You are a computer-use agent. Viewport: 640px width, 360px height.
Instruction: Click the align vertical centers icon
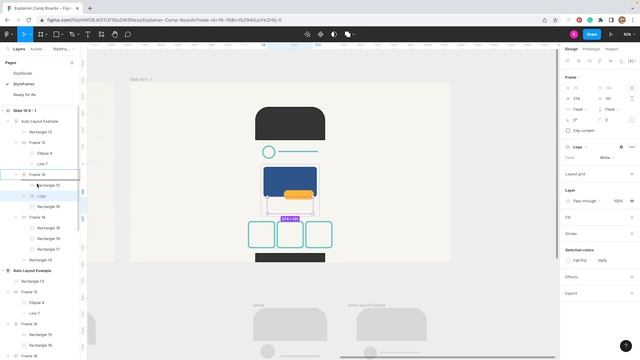pyautogui.click(x=611, y=61)
